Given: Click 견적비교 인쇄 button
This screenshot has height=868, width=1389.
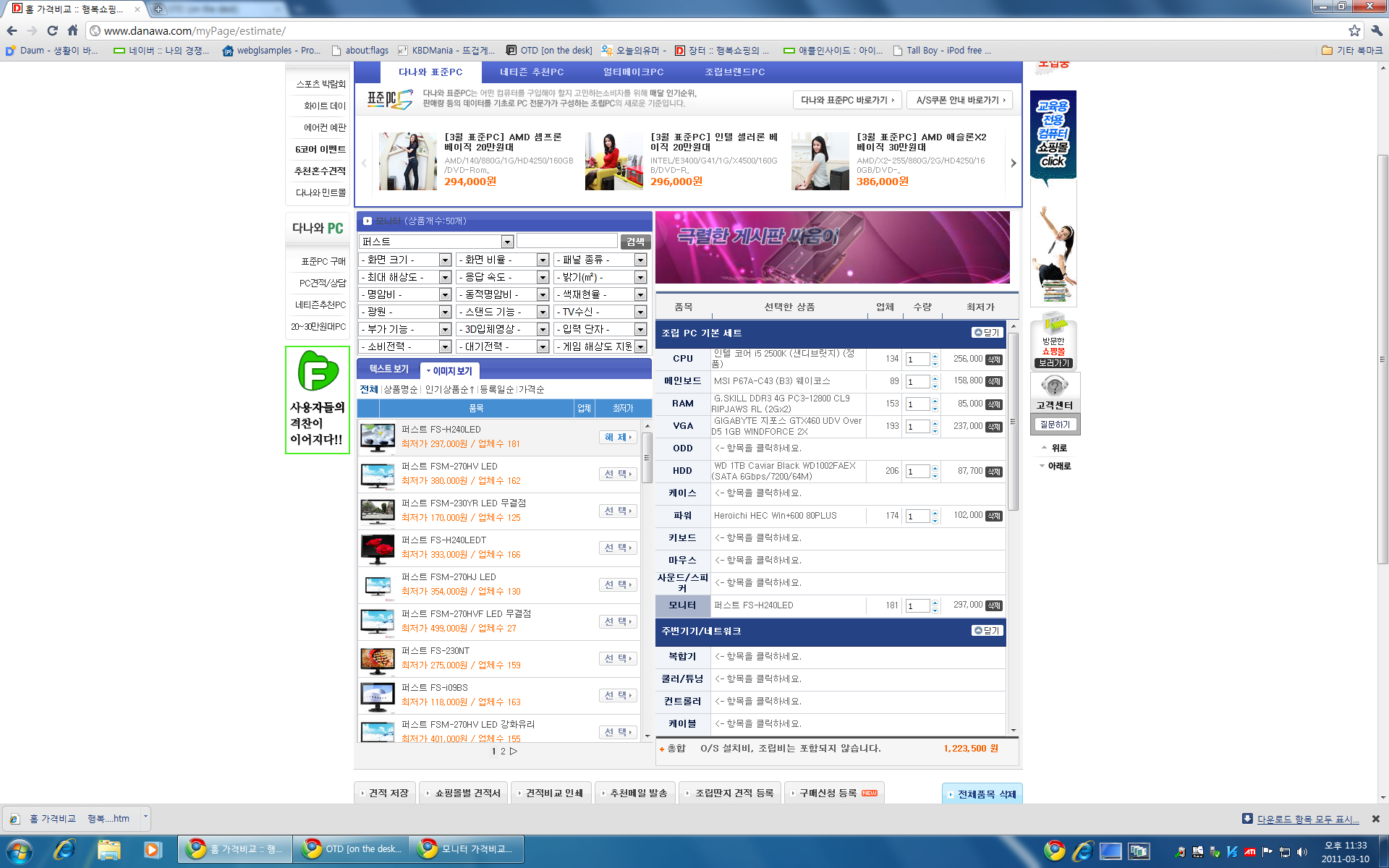Looking at the screenshot, I should point(551,793).
